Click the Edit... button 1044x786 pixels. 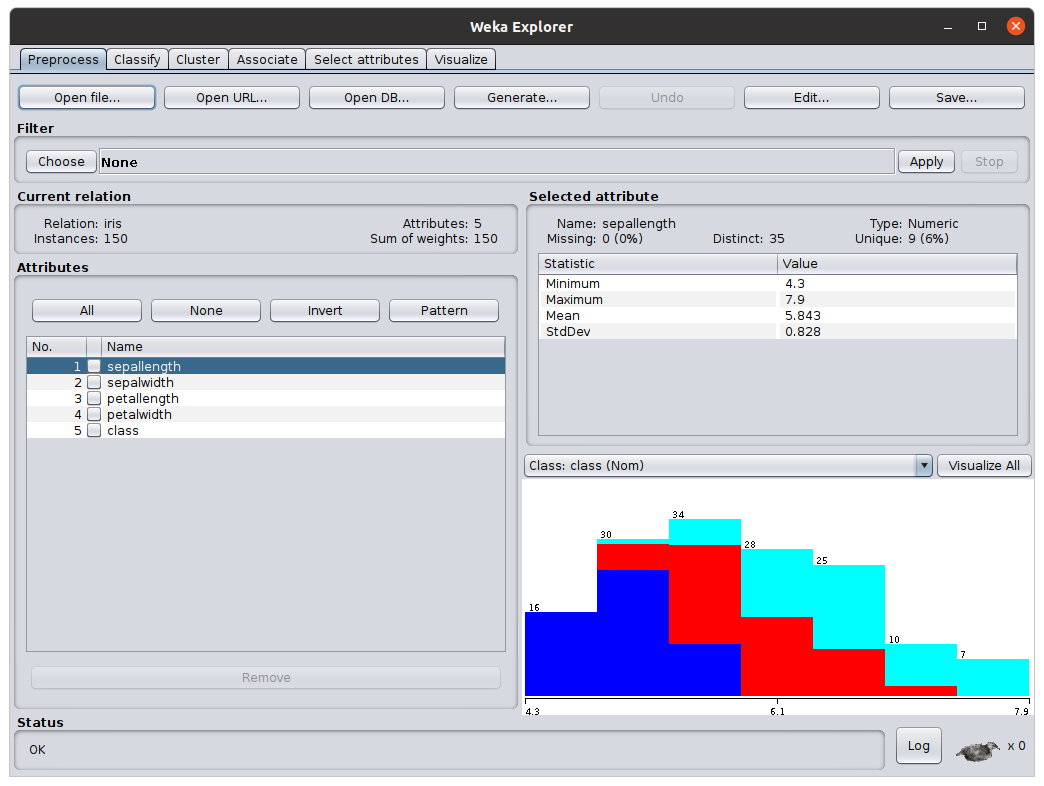812,97
